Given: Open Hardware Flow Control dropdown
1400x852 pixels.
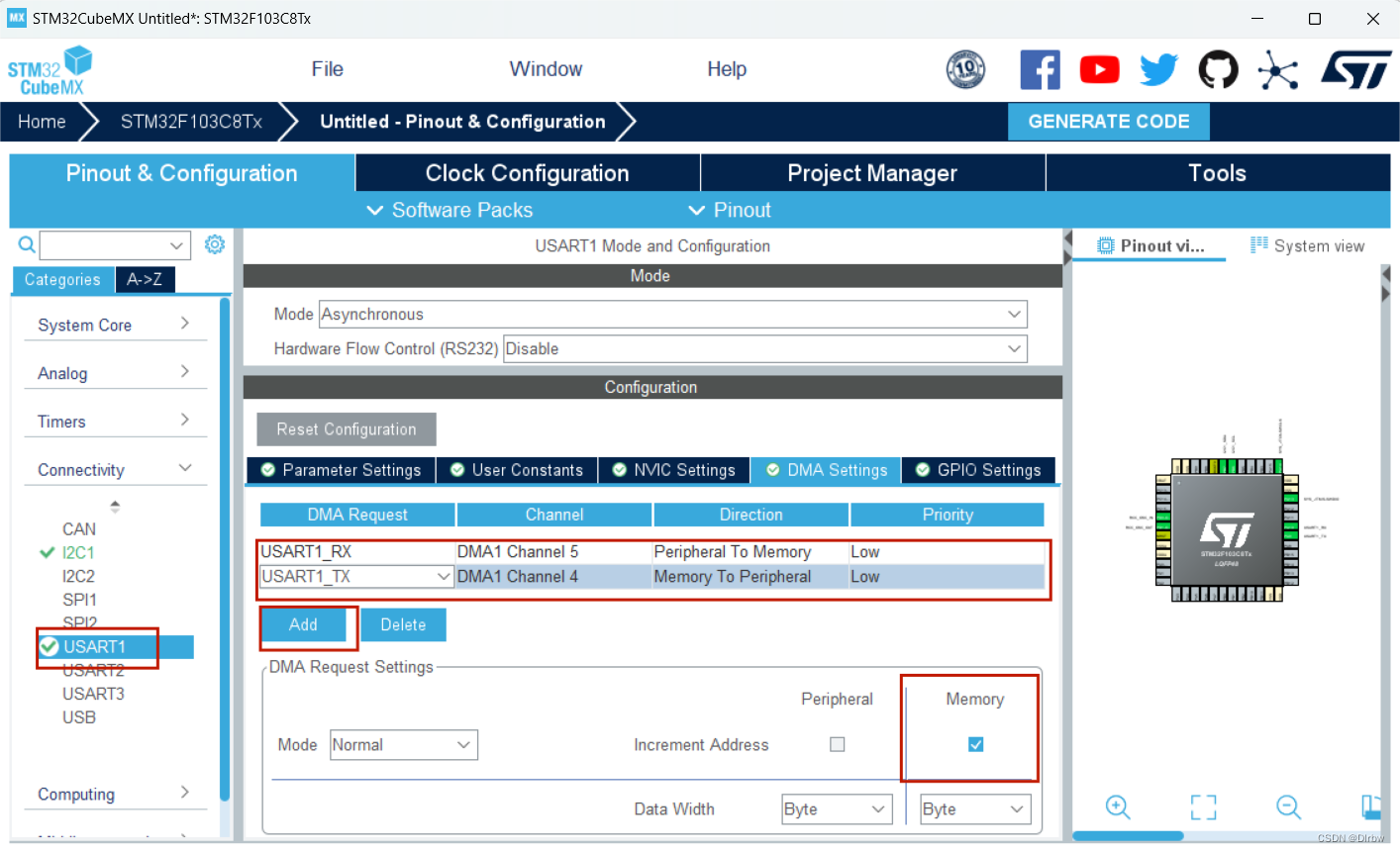Looking at the screenshot, I should pos(765,348).
